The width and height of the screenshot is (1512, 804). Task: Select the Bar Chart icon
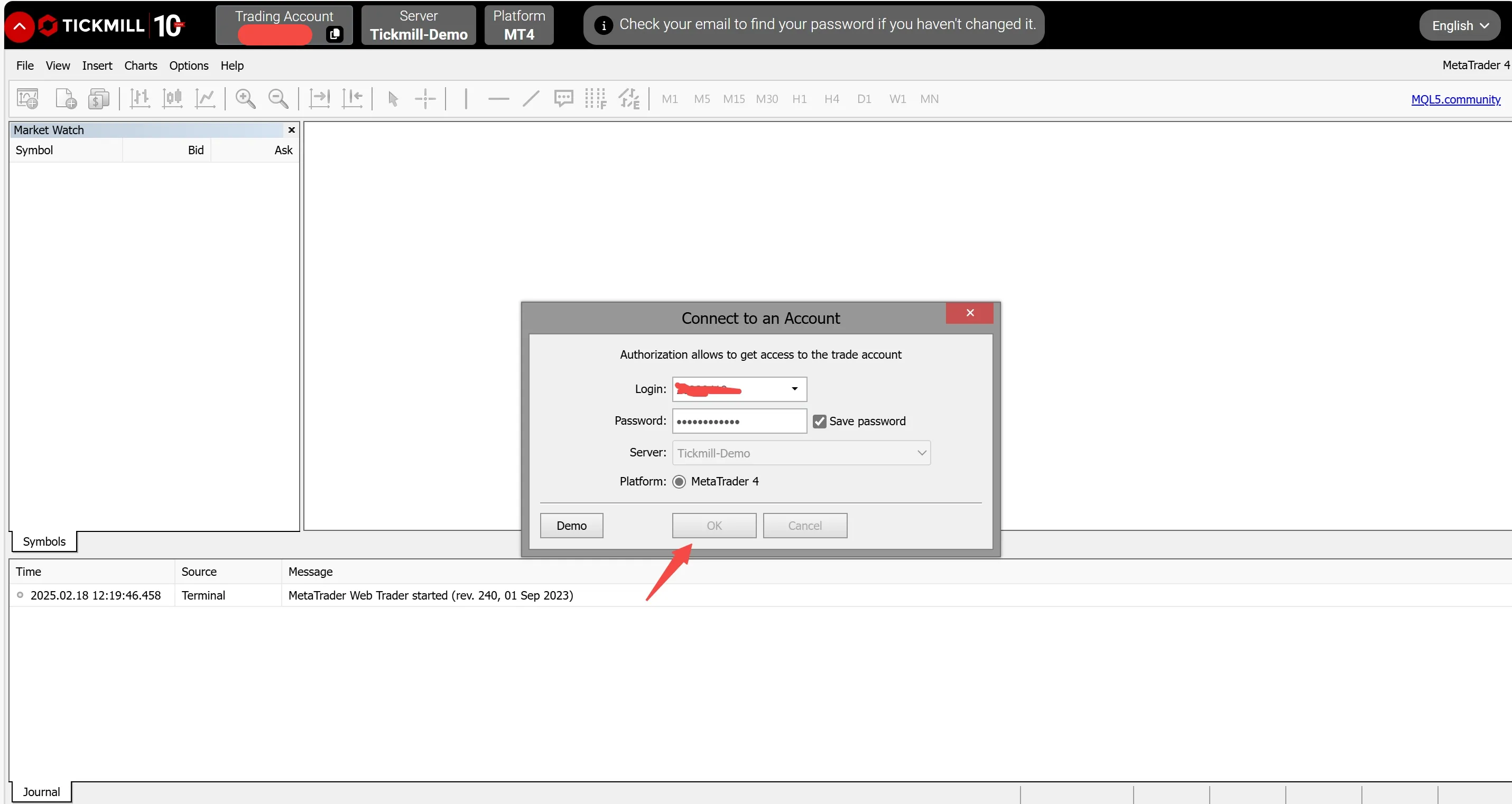click(140, 99)
